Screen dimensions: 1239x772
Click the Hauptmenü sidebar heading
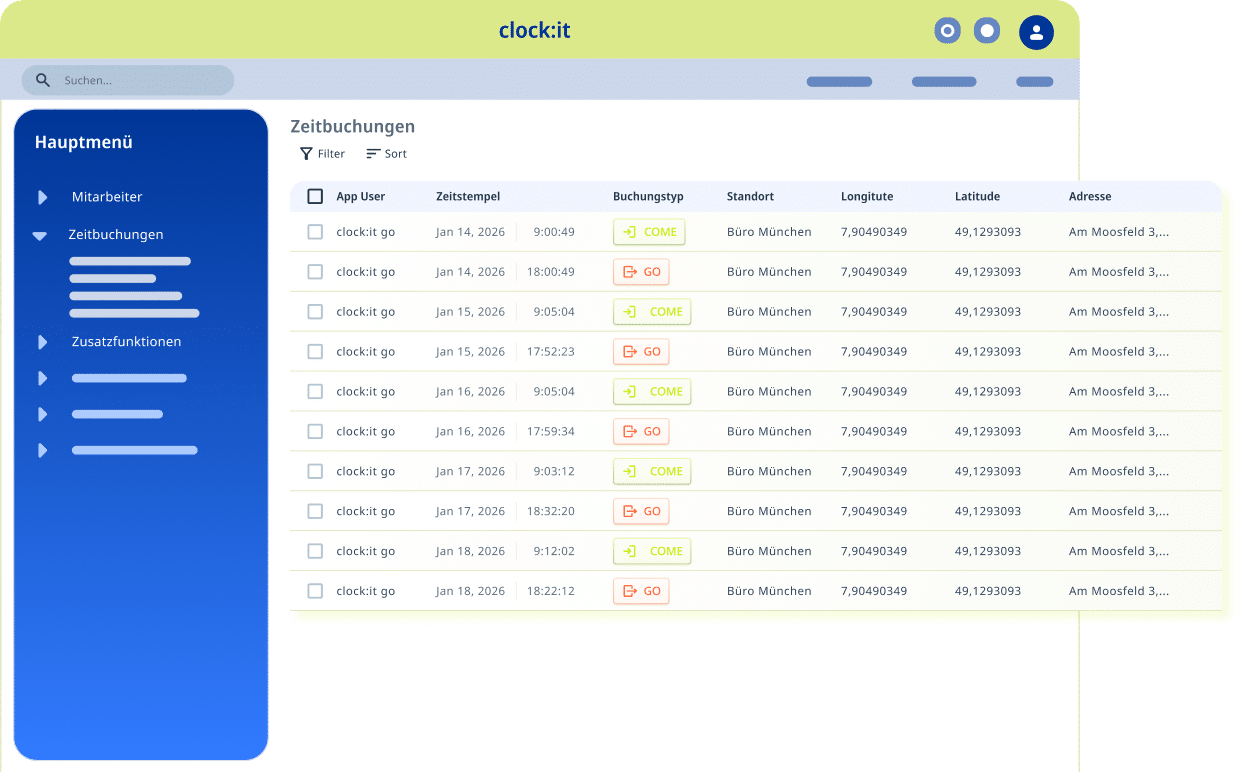[83, 142]
